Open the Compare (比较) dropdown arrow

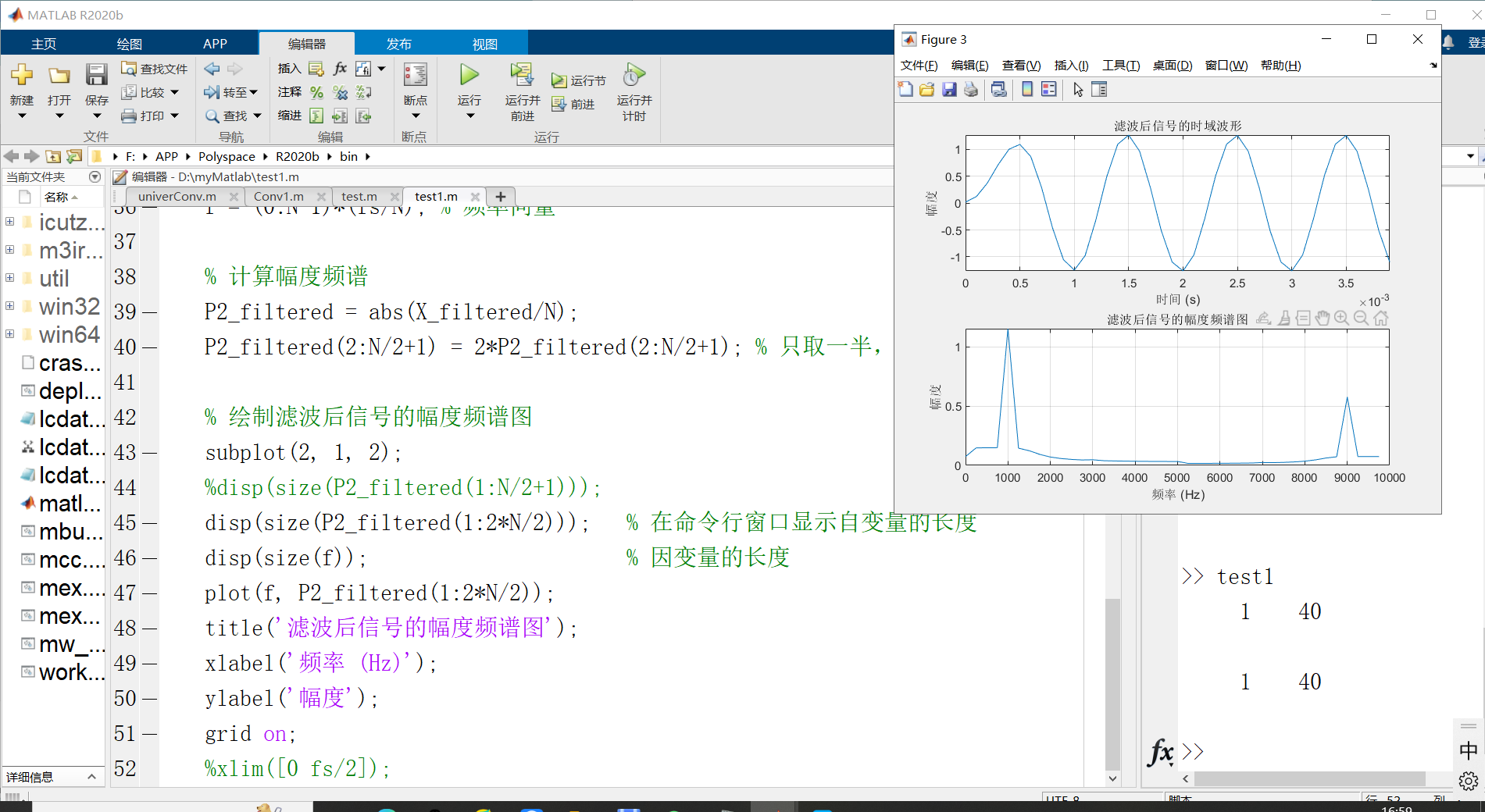[x=174, y=92]
